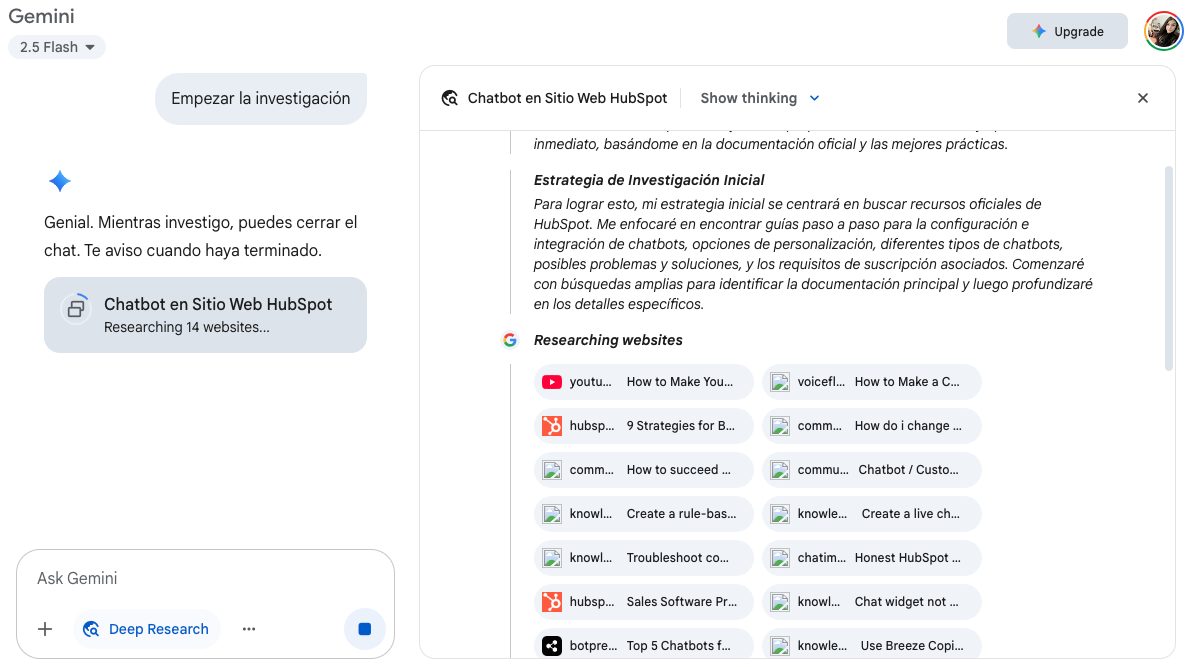Image resolution: width=1193 pixels, height=667 pixels.
Task: Open the hubspot Sales Software Pr... source
Action: pos(644,602)
